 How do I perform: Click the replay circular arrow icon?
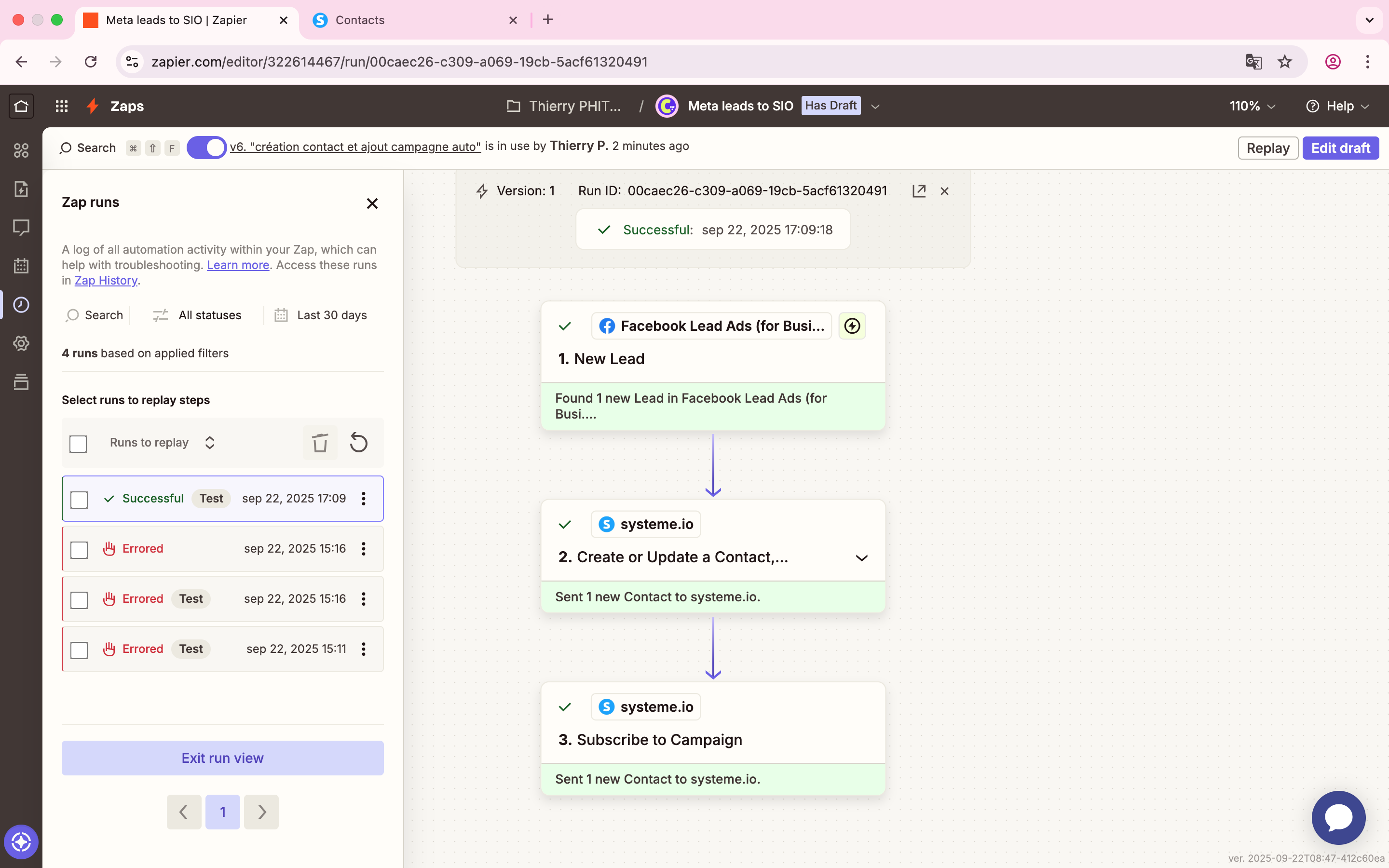[x=359, y=443]
